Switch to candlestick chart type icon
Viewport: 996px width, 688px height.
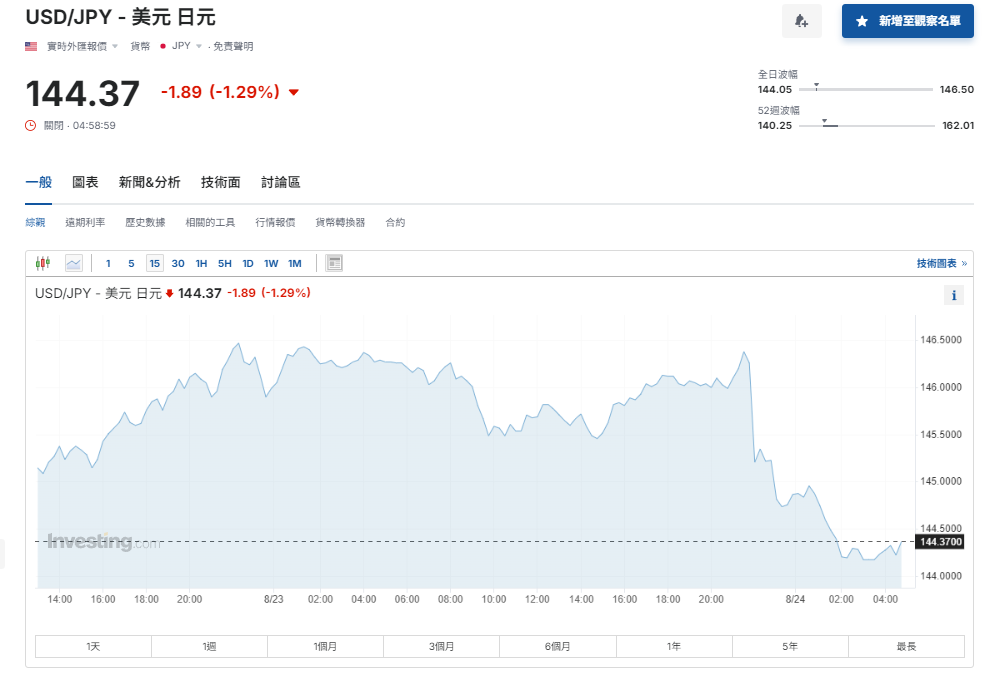[x=42, y=263]
